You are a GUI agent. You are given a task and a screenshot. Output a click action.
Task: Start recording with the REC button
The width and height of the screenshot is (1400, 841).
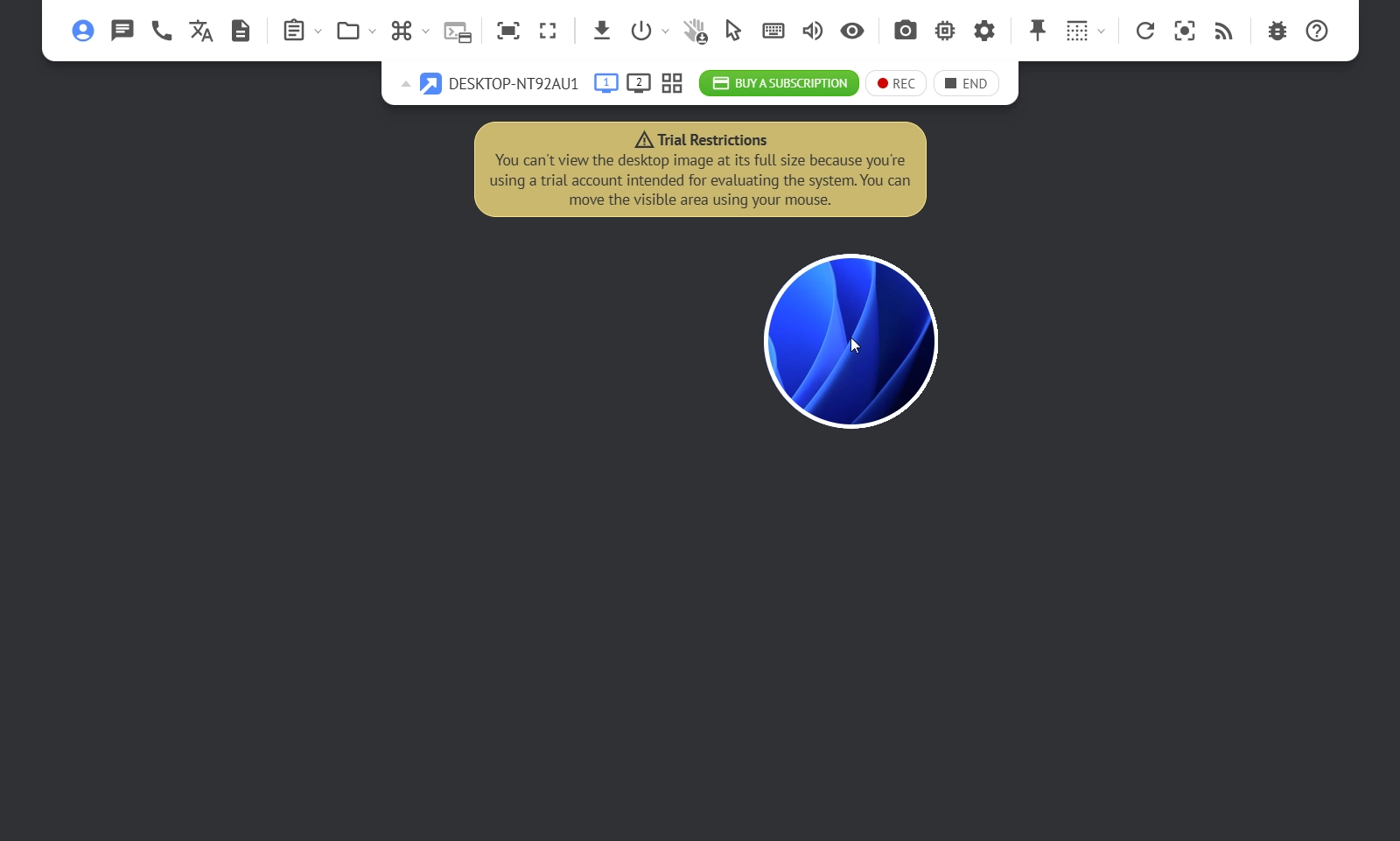[896, 83]
